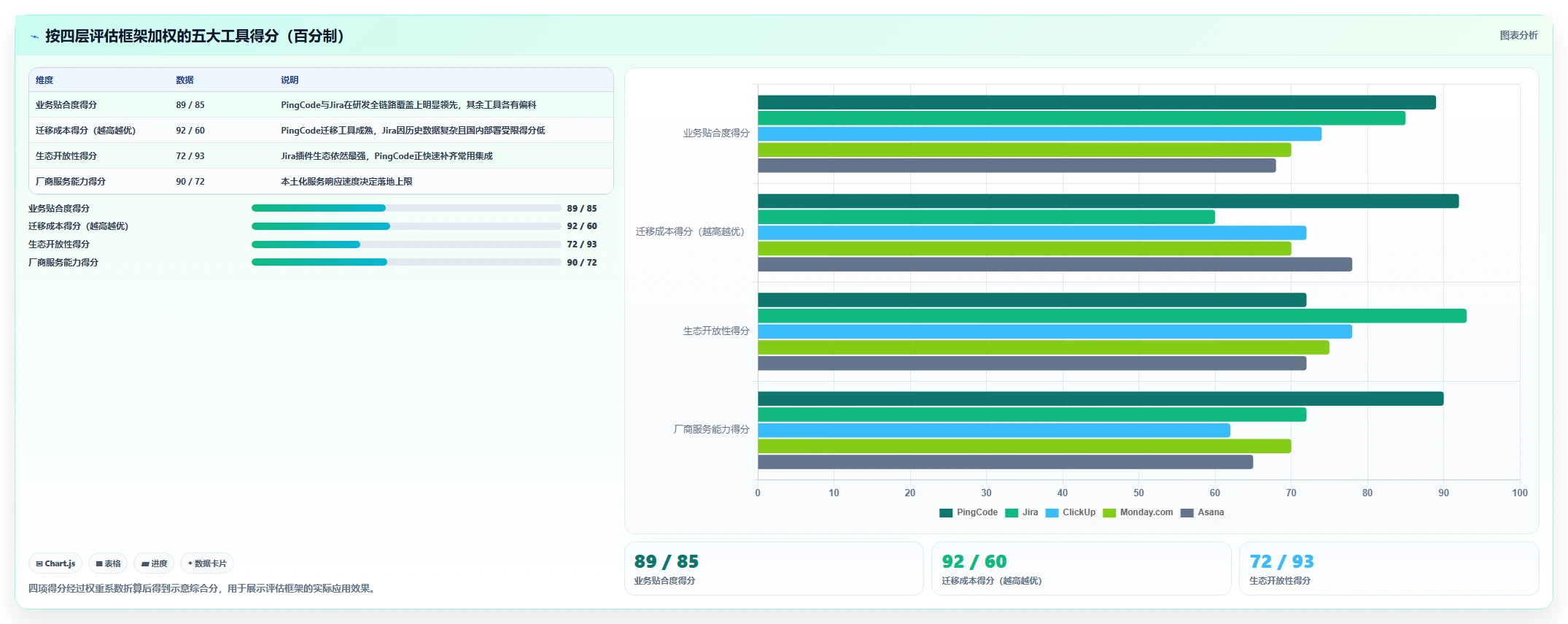This screenshot has width=1568, height=624.
Task: Click the green Jira bar in 迁移成本得分 group
Action: (x=986, y=217)
